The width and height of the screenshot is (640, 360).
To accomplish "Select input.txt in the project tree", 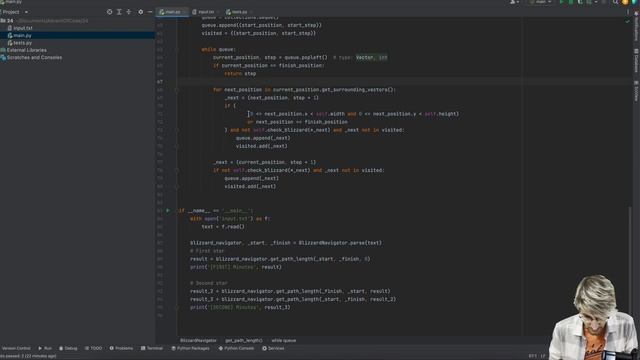I will point(22,28).
